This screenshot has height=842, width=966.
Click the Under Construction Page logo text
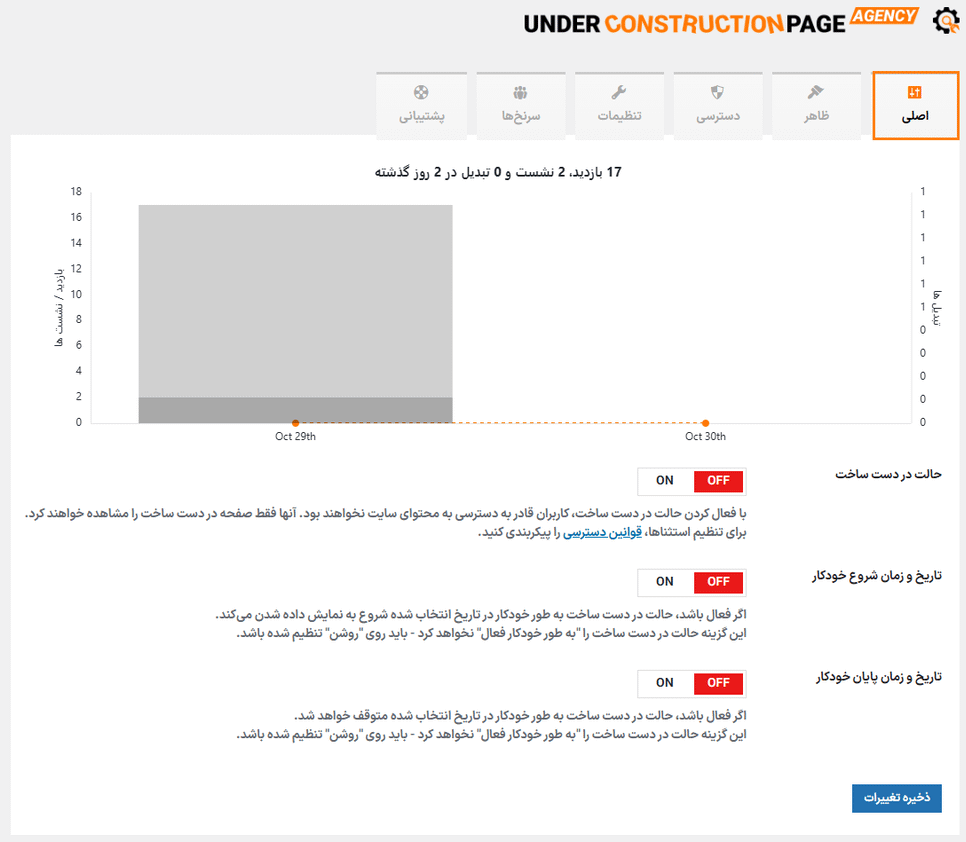click(x=685, y=24)
